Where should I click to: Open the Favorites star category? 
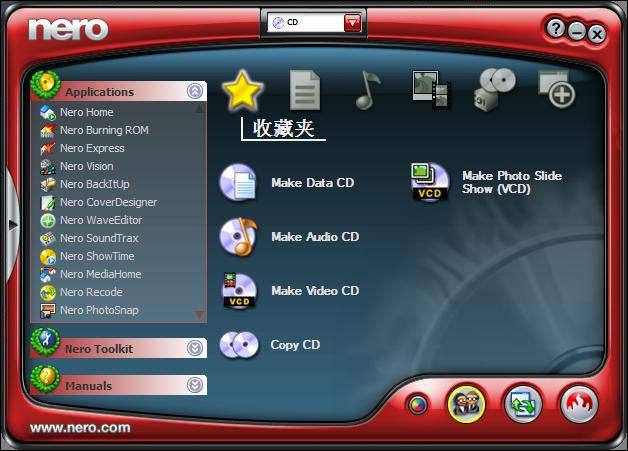[x=242, y=91]
